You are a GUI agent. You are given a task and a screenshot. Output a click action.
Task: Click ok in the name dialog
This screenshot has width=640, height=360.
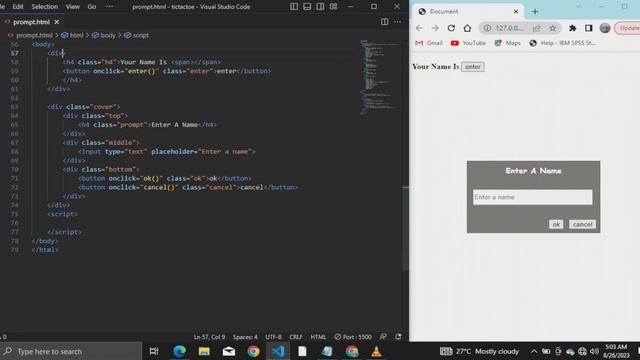pos(556,224)
